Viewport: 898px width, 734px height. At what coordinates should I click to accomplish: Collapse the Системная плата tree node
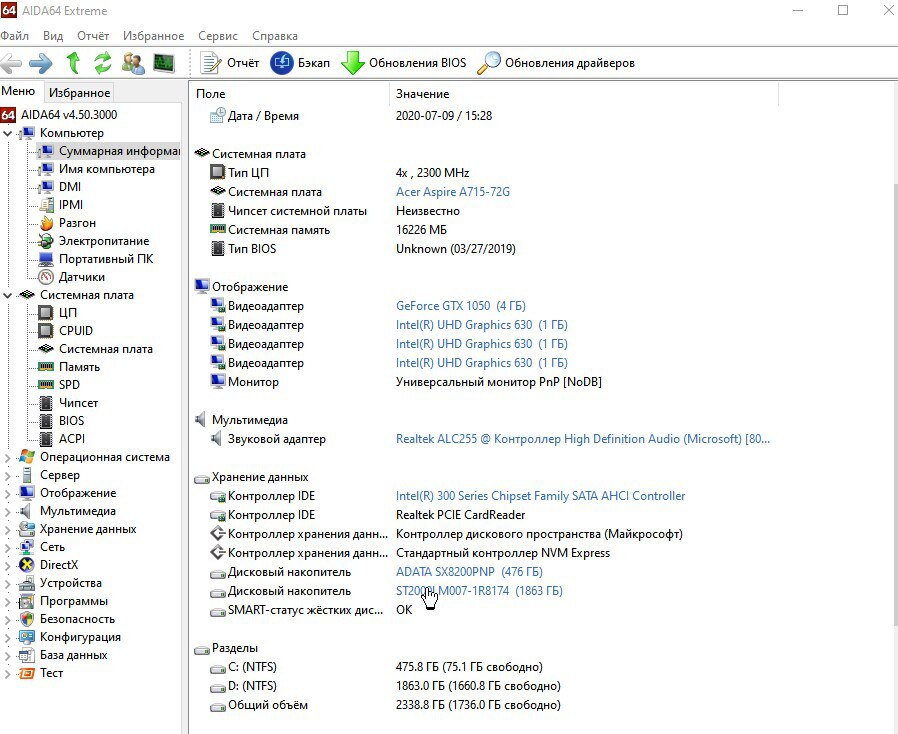click(7, 295)
